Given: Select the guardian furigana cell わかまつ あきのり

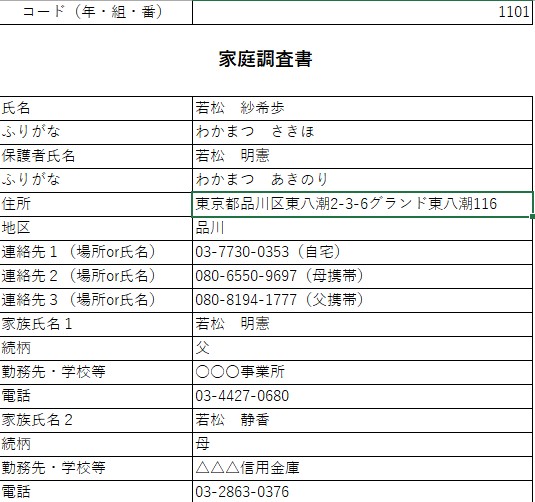Looking at the screenshot, I should point(362,180).
